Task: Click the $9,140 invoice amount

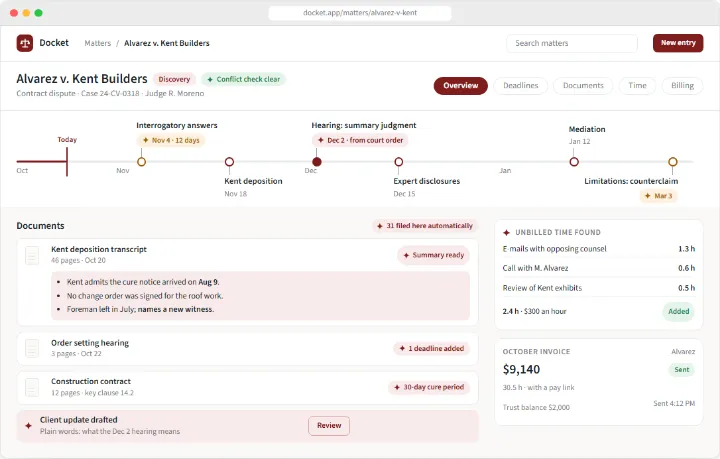Action: click(521, 369)
